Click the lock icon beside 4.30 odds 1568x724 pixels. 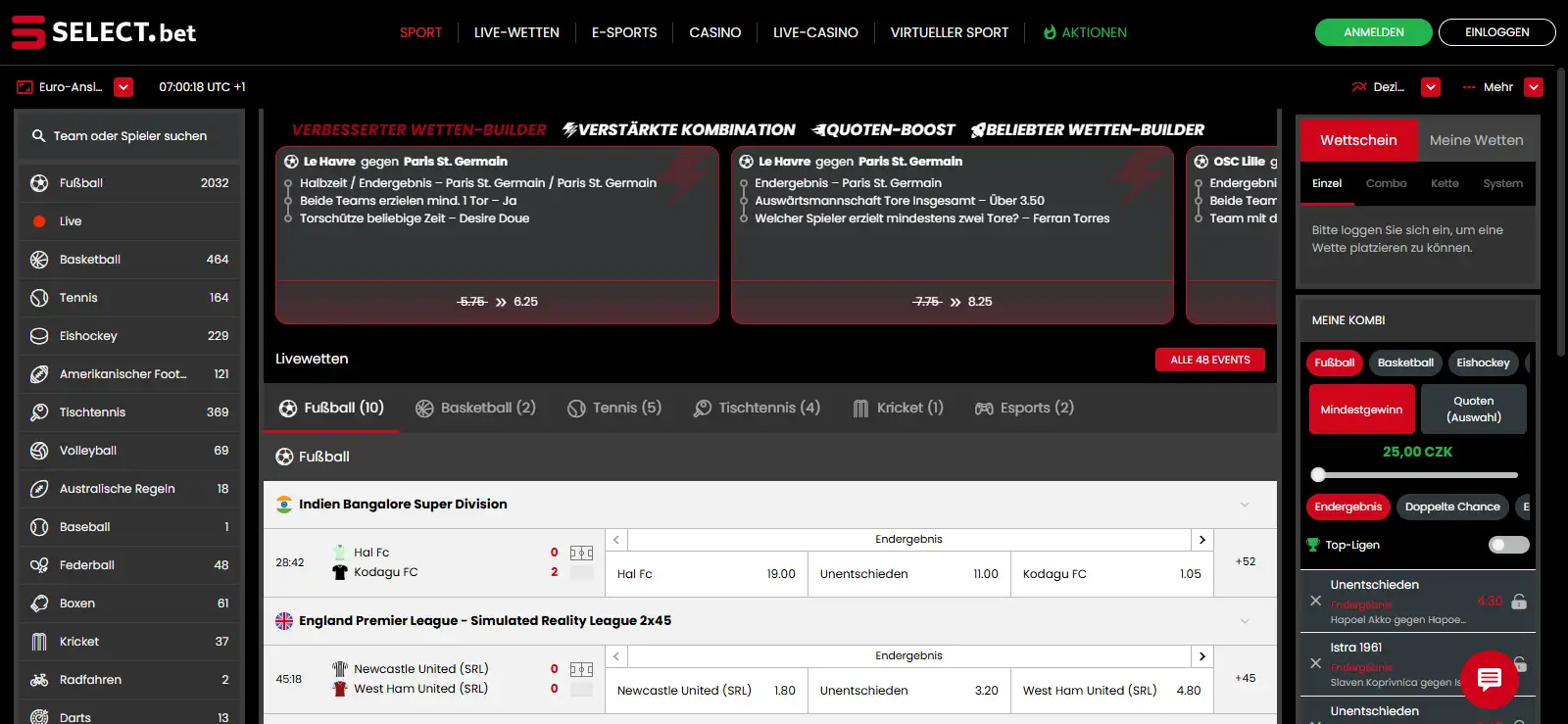point(1519,602)
